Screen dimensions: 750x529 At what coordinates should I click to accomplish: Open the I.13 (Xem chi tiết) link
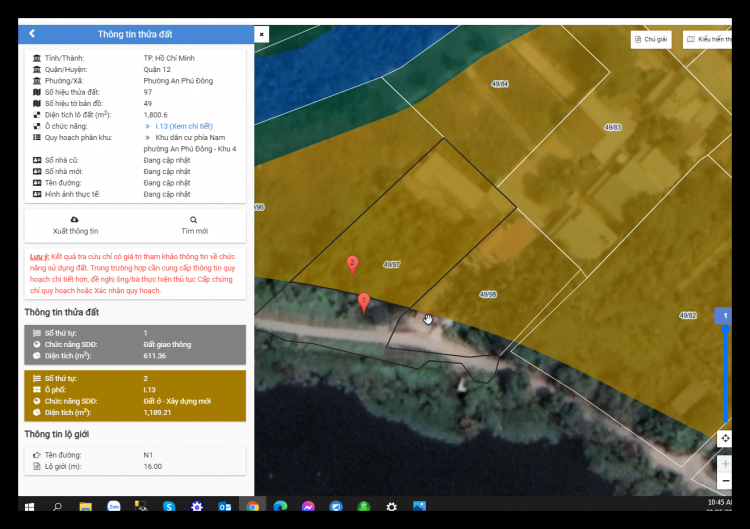click(x=184, y=126)
